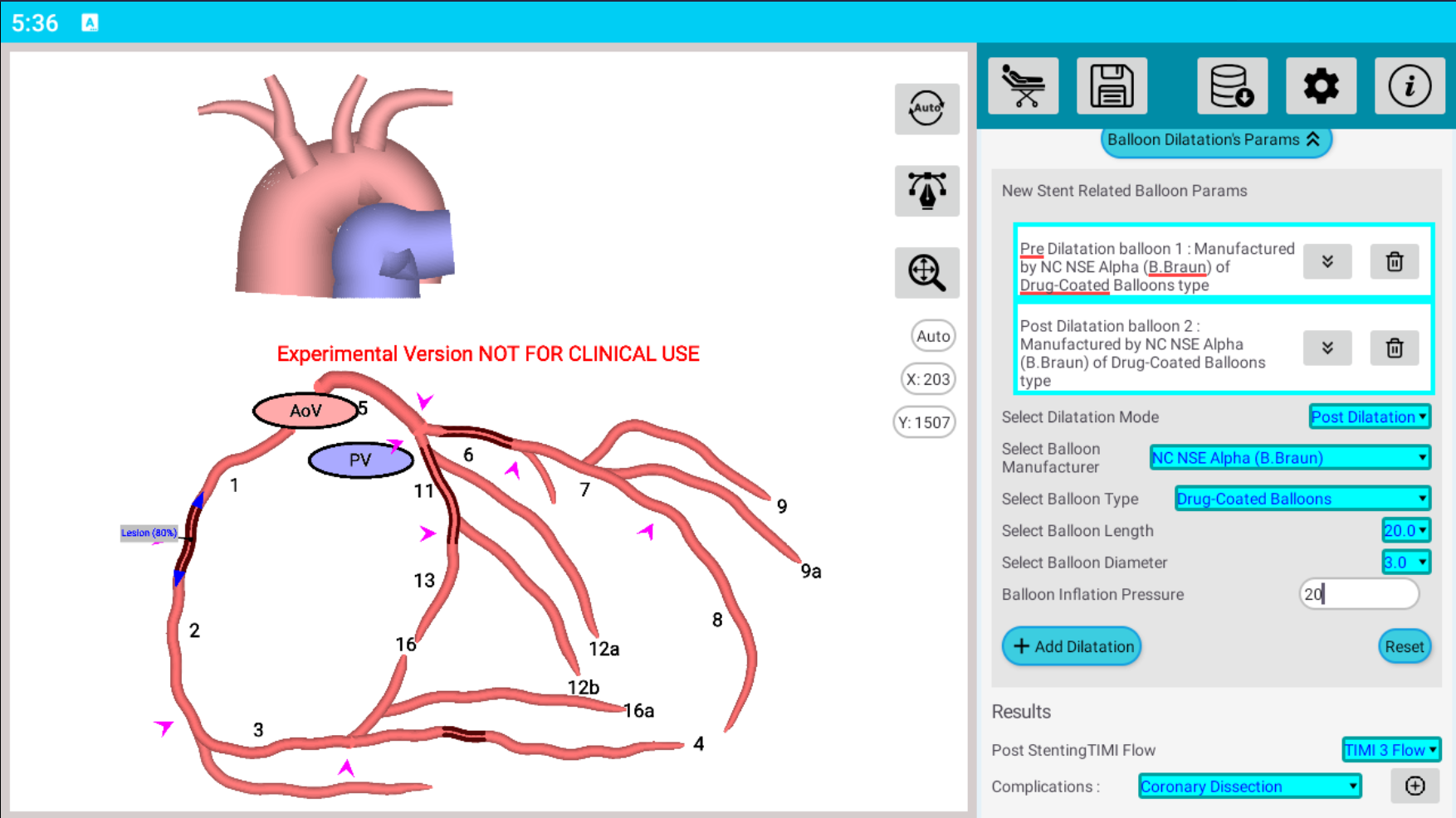Viewport: 1456px width, 818px height.
Task: Select the pen drawing tool icon
Action: click(926, 191)
